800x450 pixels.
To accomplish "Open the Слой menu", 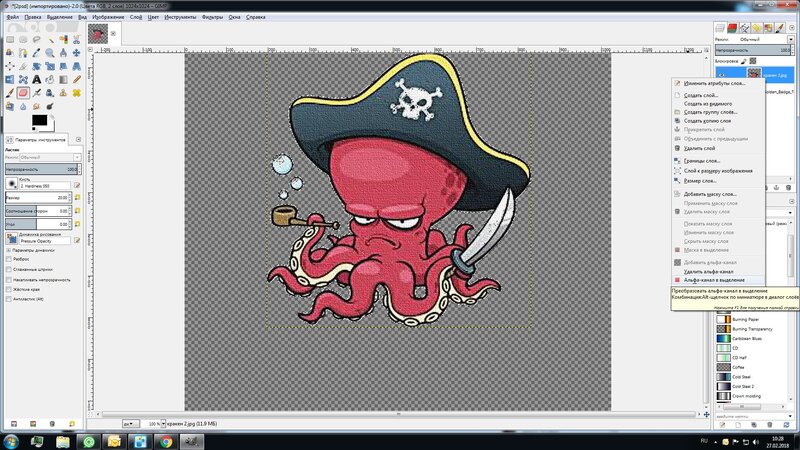I will point(136,17).
